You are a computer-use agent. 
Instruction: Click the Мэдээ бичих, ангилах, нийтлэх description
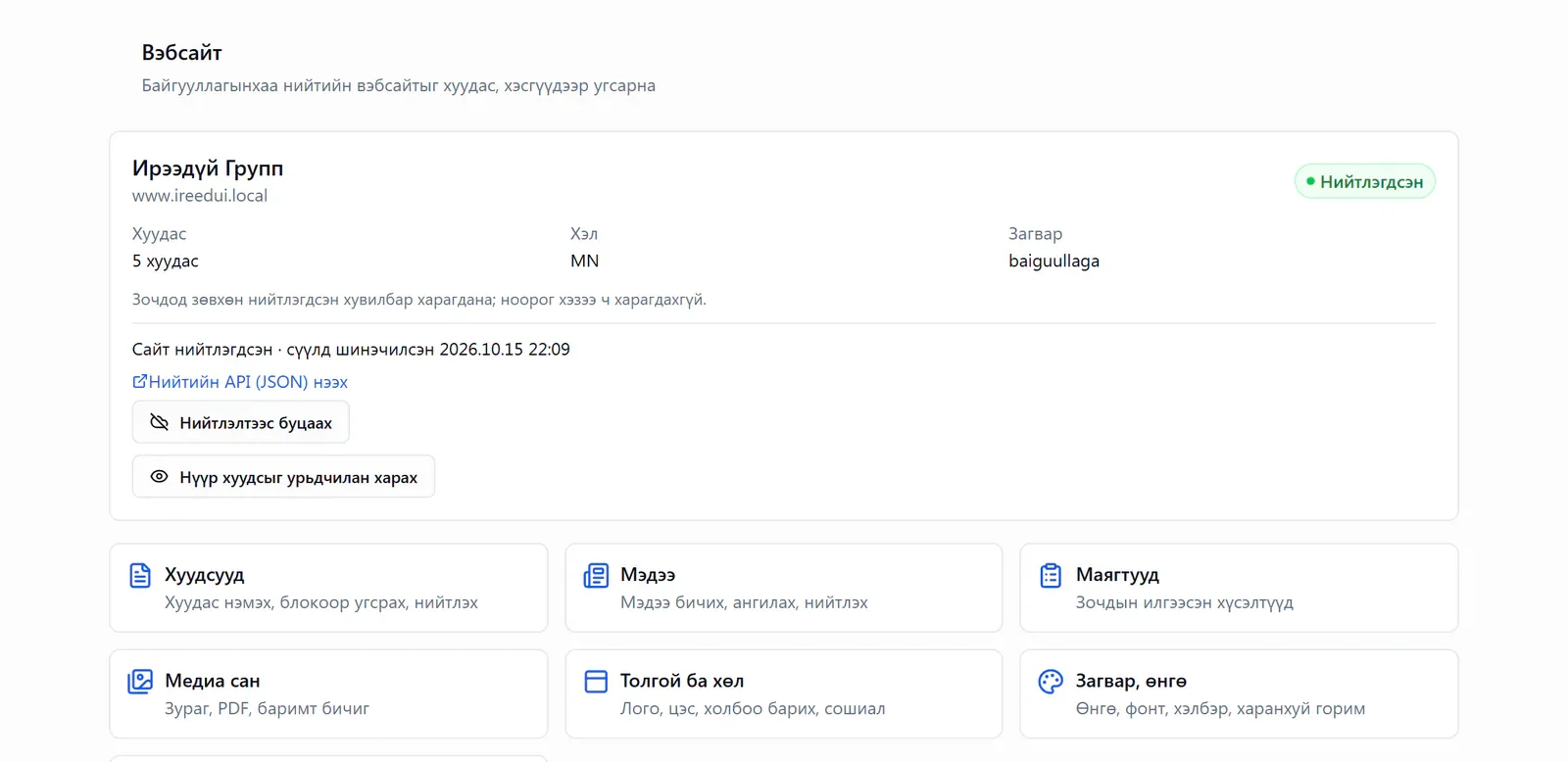click(744, 602)
